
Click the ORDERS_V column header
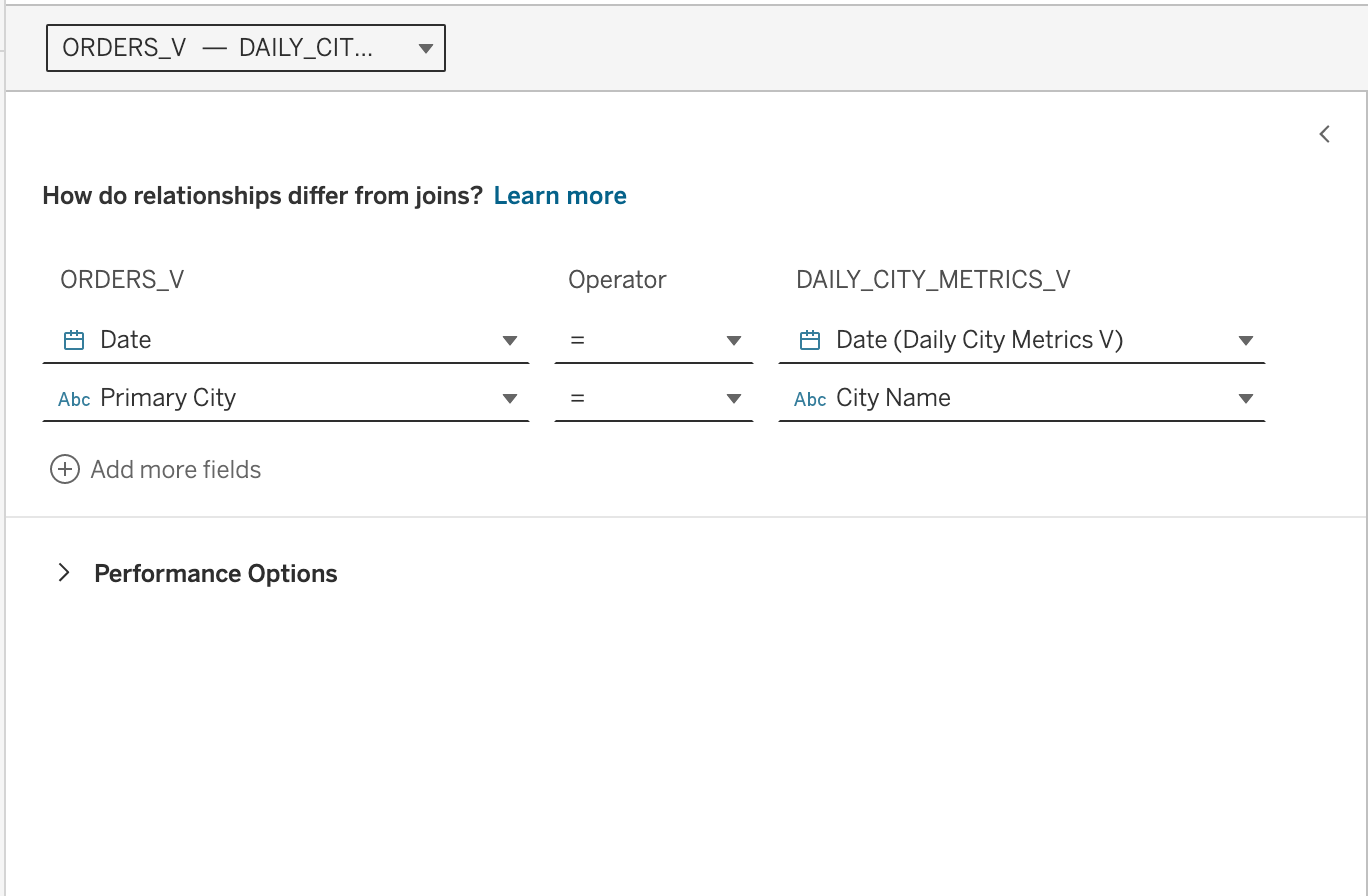coord(123,280)
